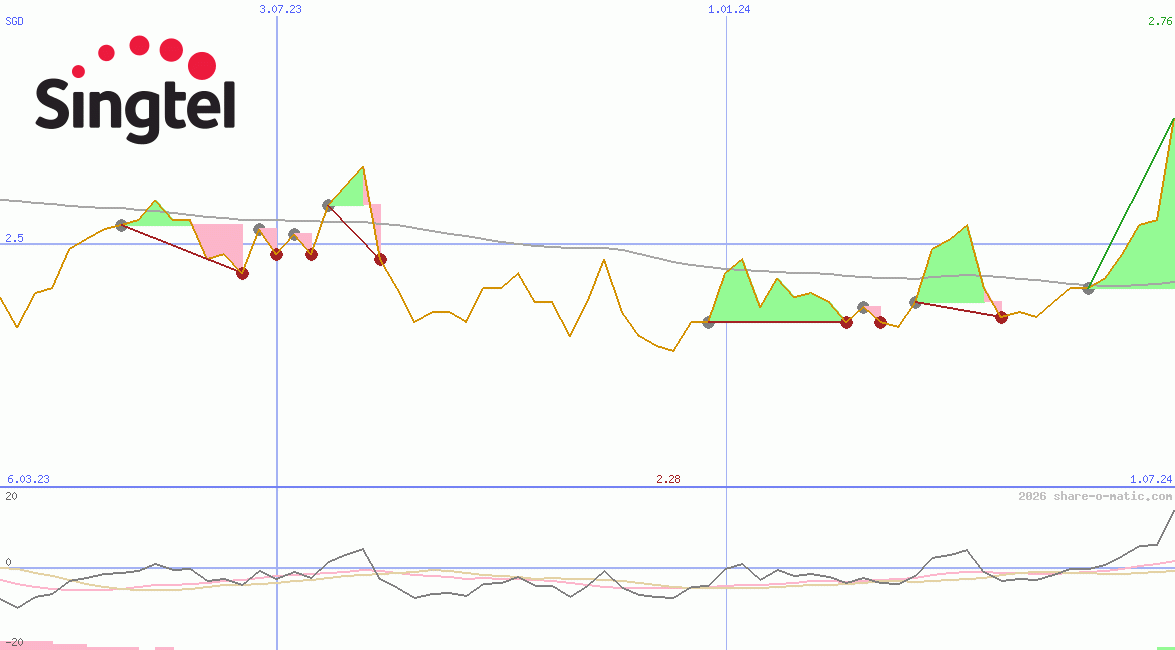Click the 2.28 midpoint price label
The image size is (1175, 650).
[666, 479]
